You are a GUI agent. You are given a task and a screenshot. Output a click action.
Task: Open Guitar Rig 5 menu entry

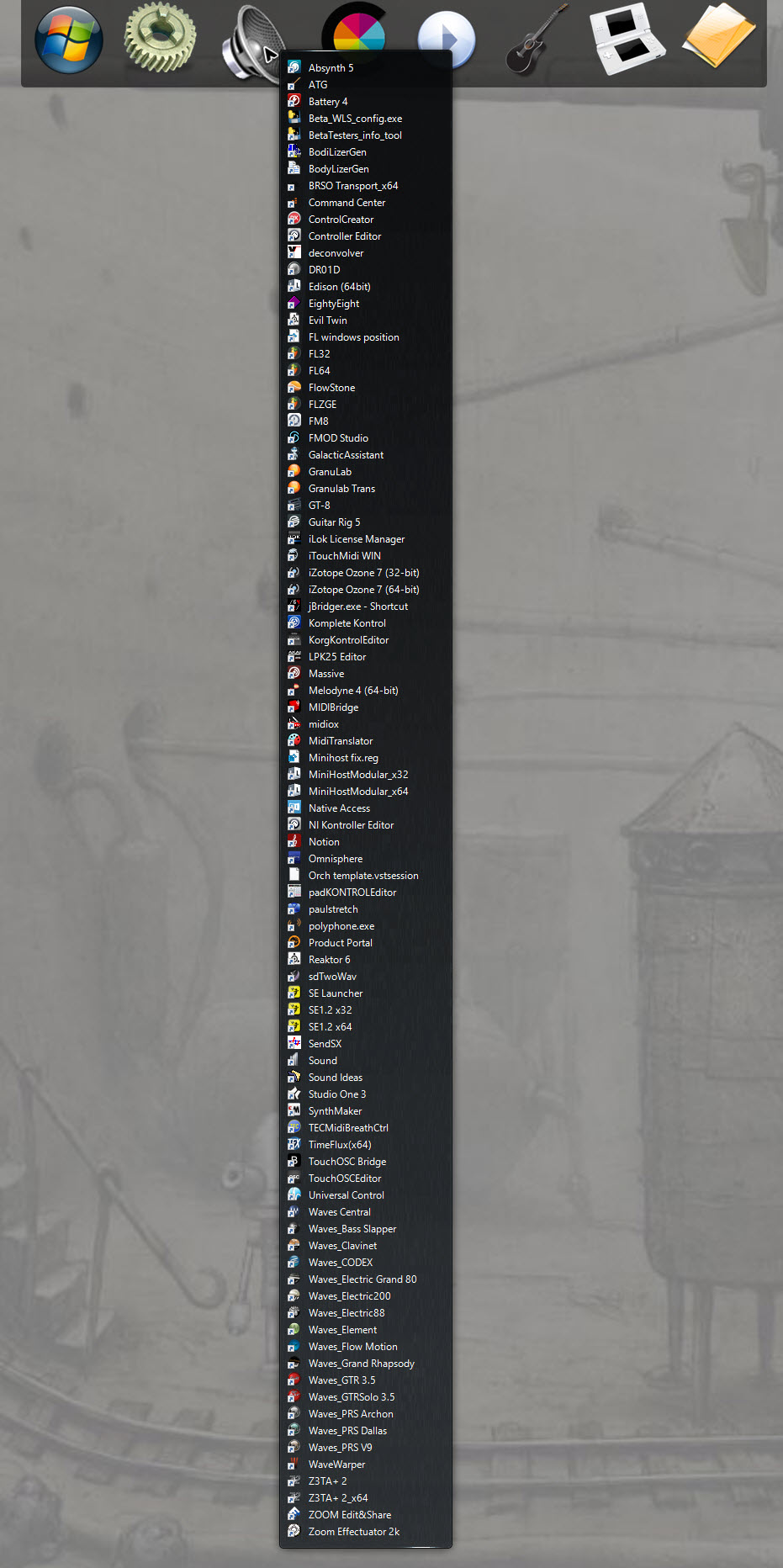point(334,522)
